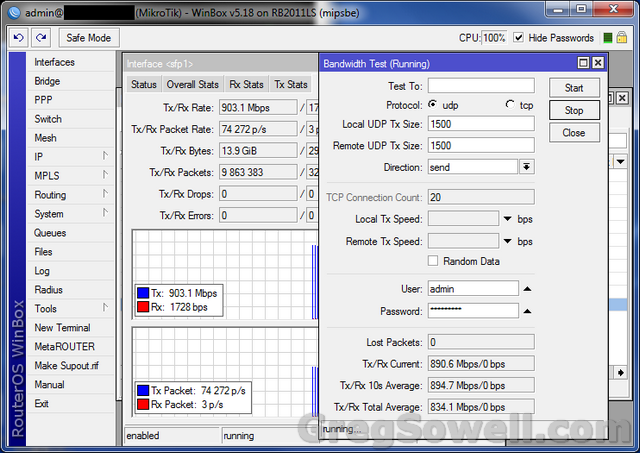Screen dimensions: 640x453
Task: Click the blue Tx Packet legend swatch
Action: coord(143,391)
